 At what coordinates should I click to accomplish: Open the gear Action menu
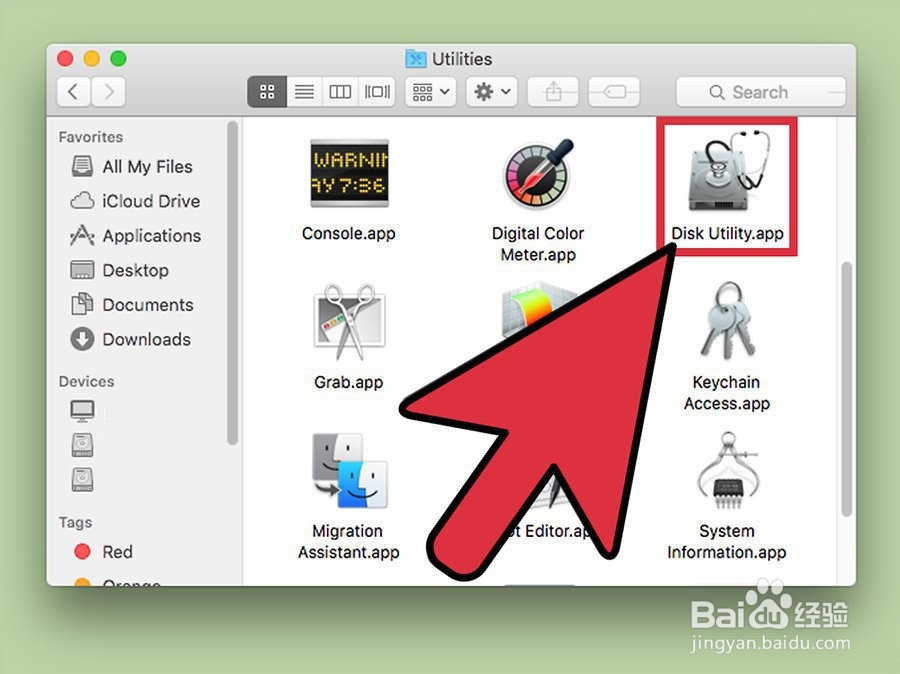(492, 92)
